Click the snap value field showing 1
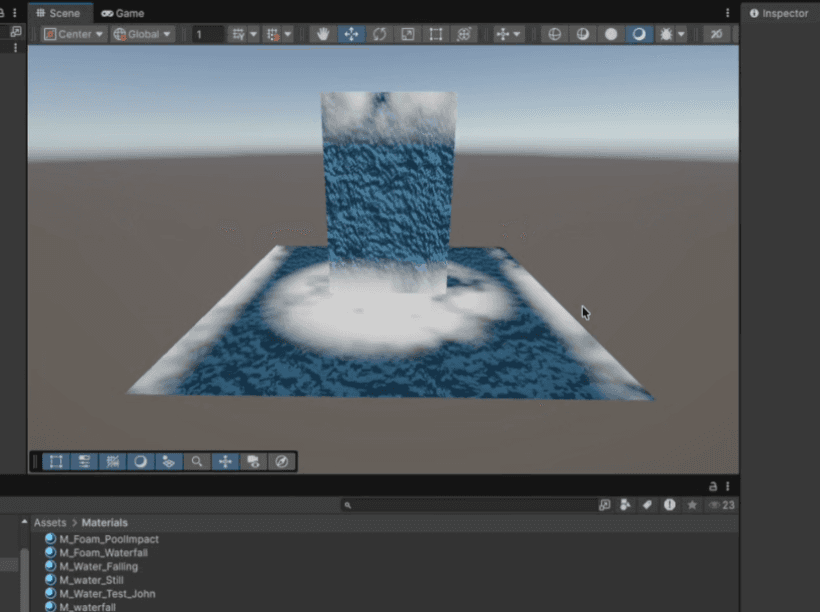This screenshot has width=820, height=612. coord(207,35)
